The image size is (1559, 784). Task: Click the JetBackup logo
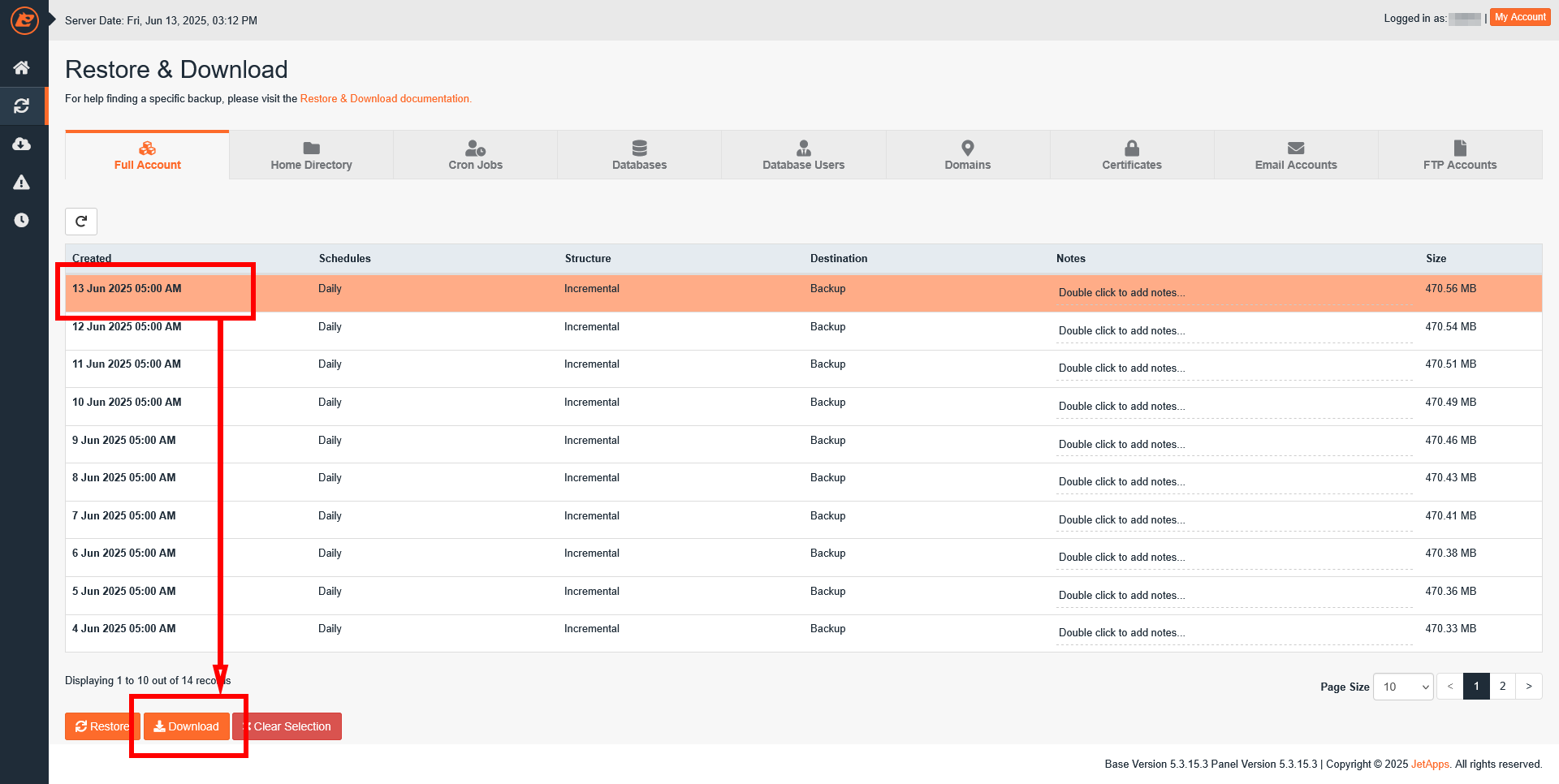click(x=24, y=20)
